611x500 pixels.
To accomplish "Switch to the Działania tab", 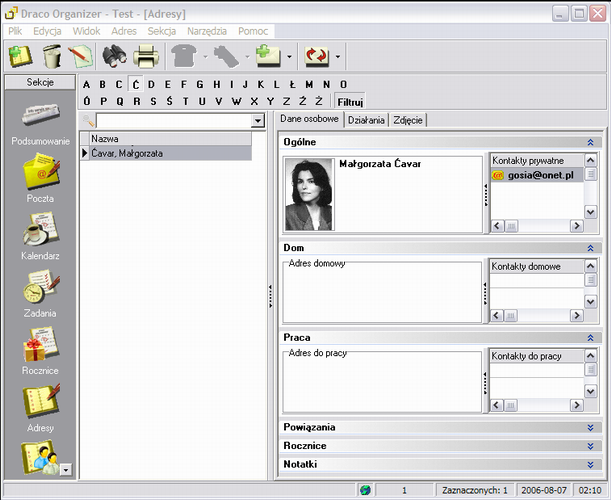I will [x=366, y=120].
